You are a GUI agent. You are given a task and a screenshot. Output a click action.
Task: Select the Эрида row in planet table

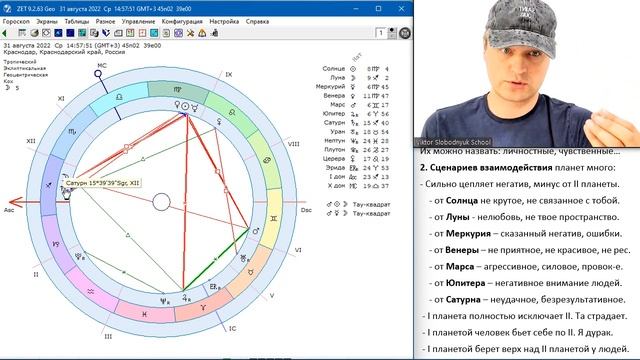(x=356, y=167)
